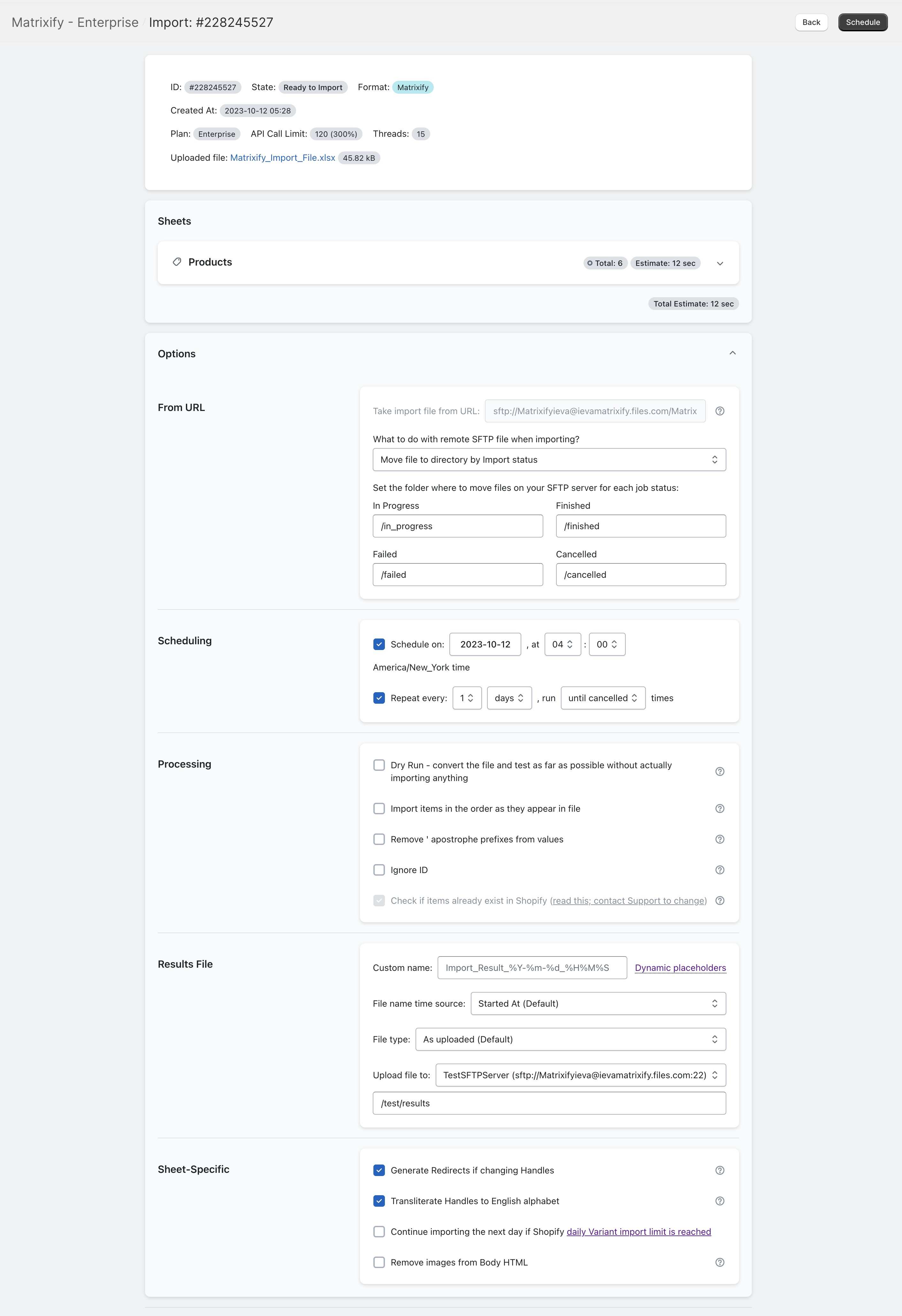Image resolution: width=902 pixels, height=1316 pixels.
Task: Click help icon for Transliterate Handles option
Action: (x=719, y=1201)
